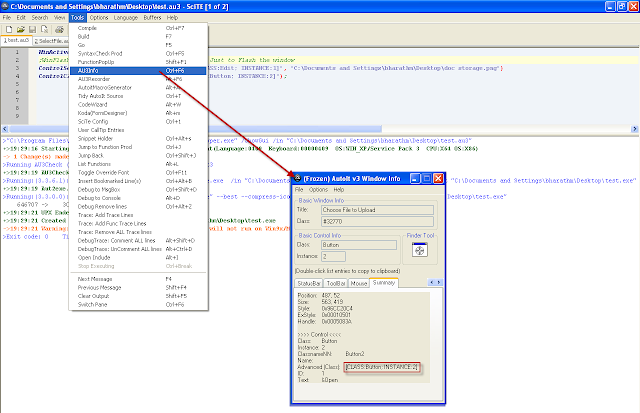Choose Trace: Add Trace Lines

[138, 215]
